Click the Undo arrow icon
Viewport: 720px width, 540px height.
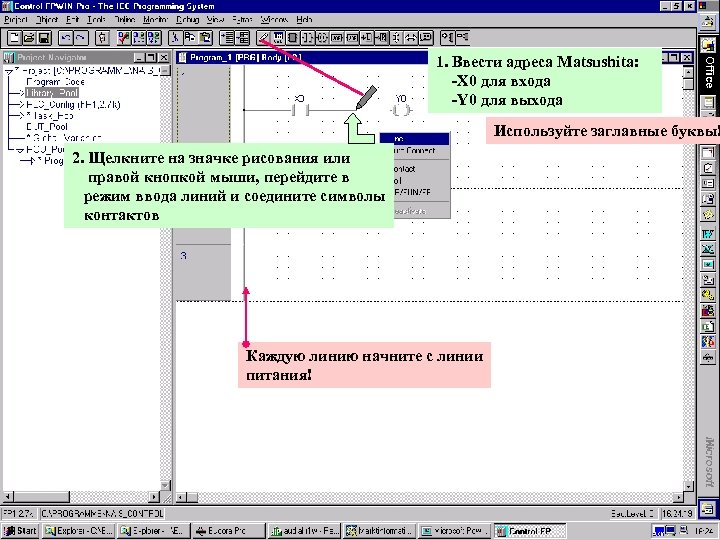click(x=66, y=38)
